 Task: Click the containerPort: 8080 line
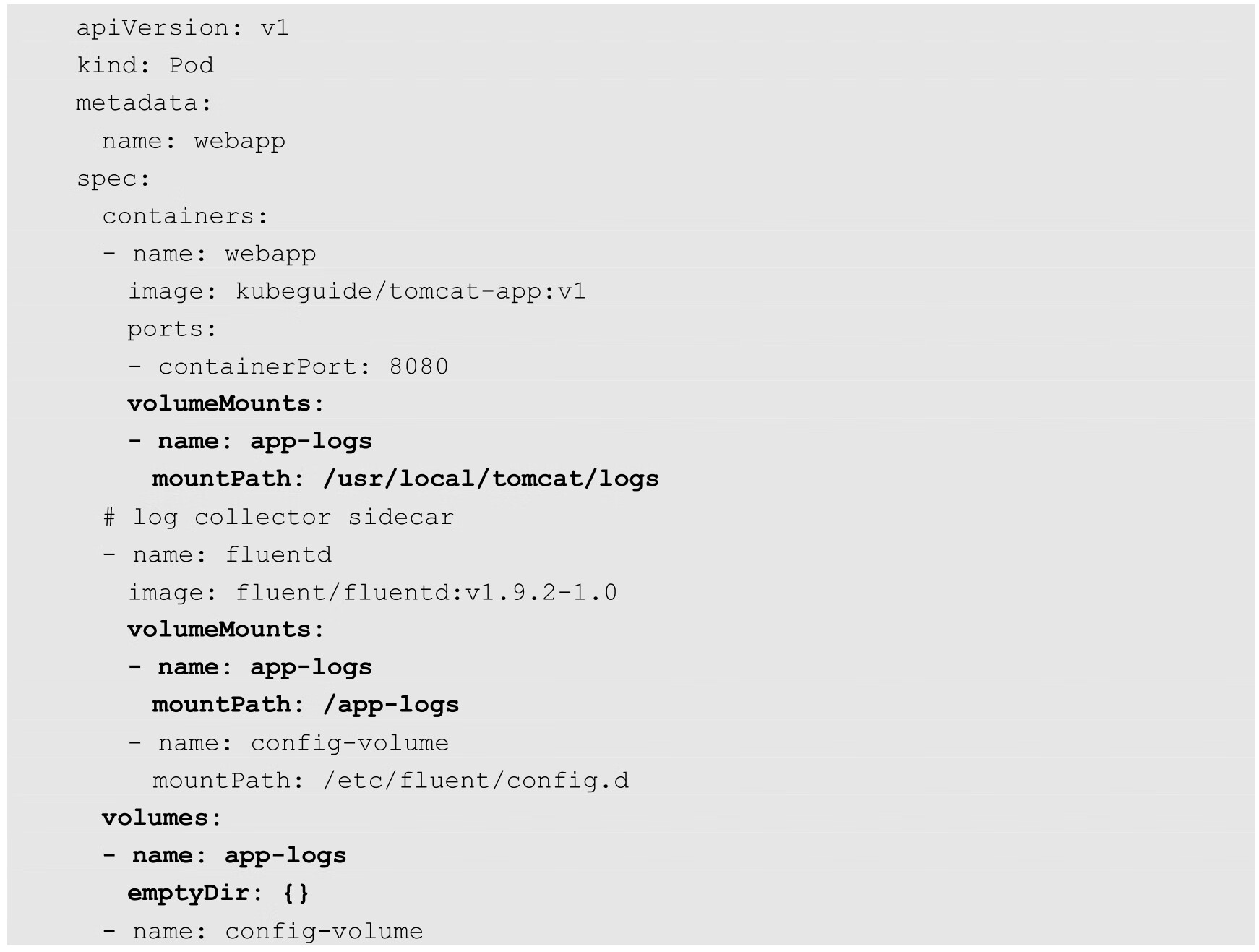(x=288, y=366)
